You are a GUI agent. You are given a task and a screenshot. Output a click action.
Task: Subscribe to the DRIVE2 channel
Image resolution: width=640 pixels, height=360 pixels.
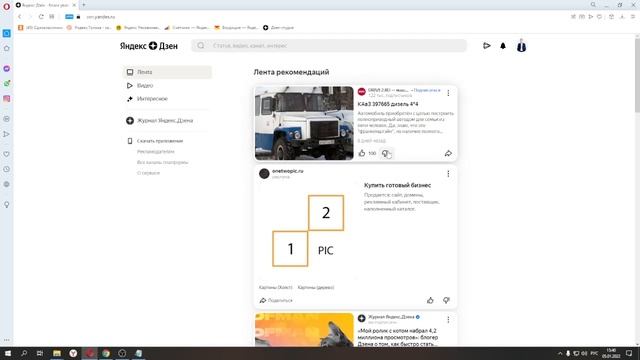[x=427, y=90]
